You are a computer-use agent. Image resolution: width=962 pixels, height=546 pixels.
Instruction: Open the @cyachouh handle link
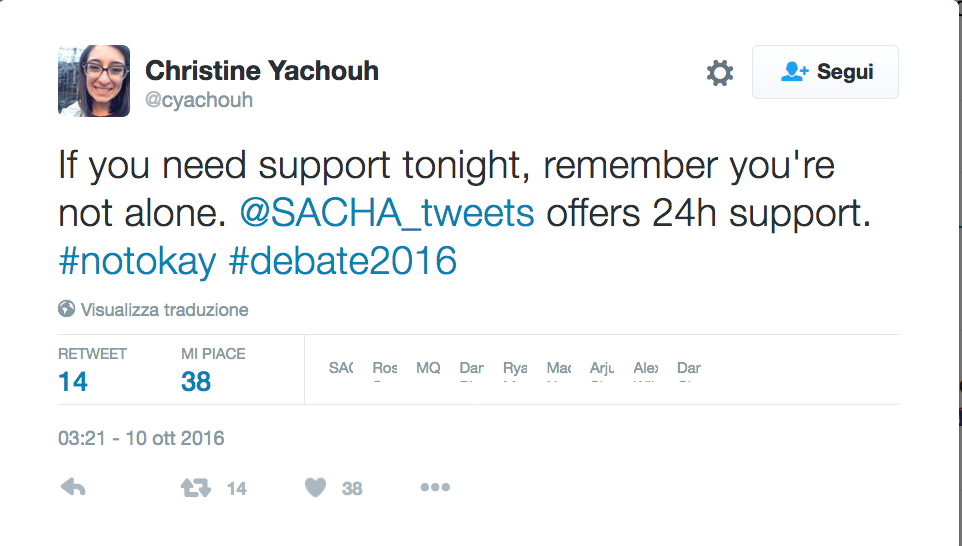(199, 100)
